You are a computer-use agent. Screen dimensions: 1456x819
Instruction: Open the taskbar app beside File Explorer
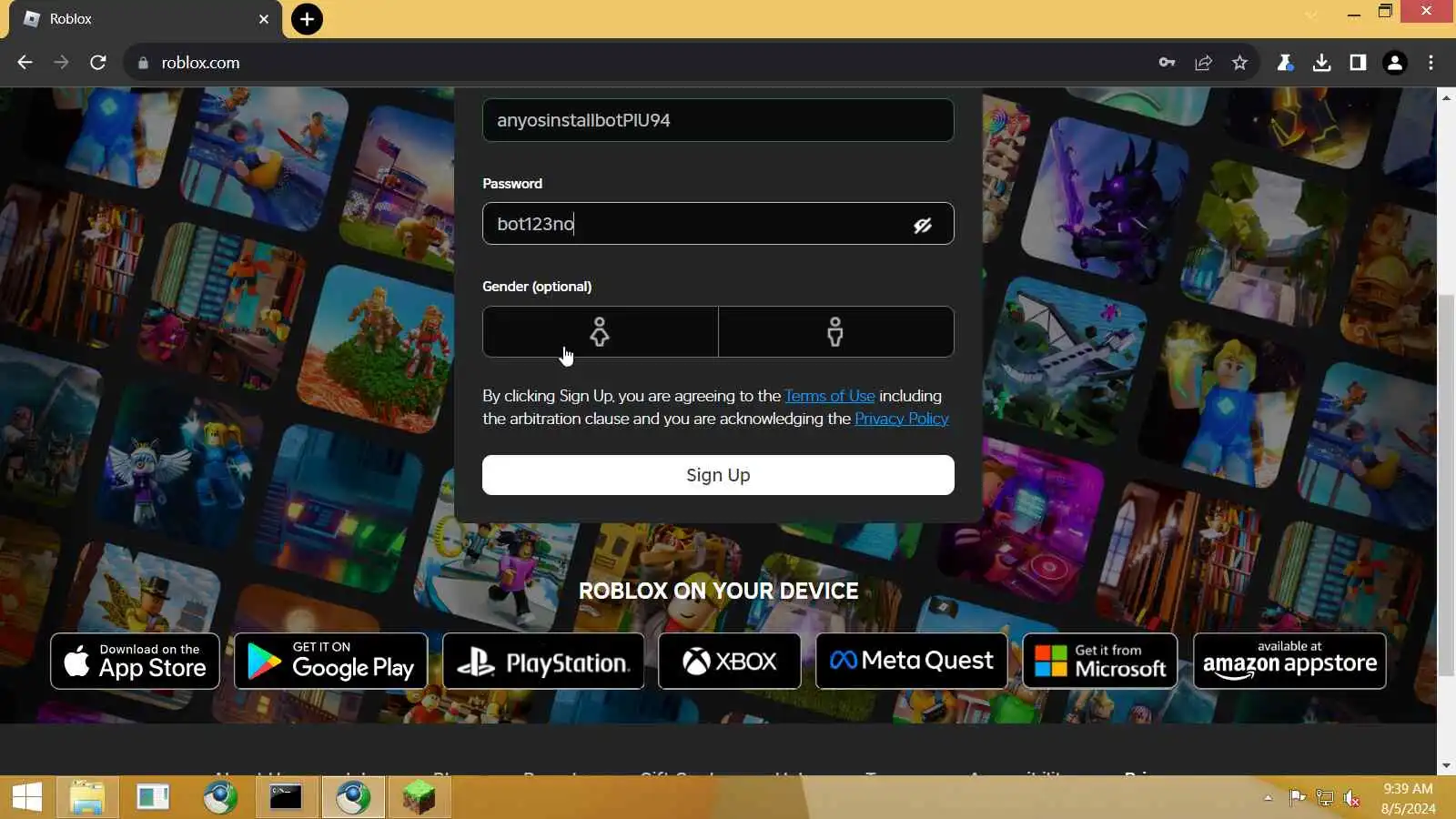tap(153, 798)
